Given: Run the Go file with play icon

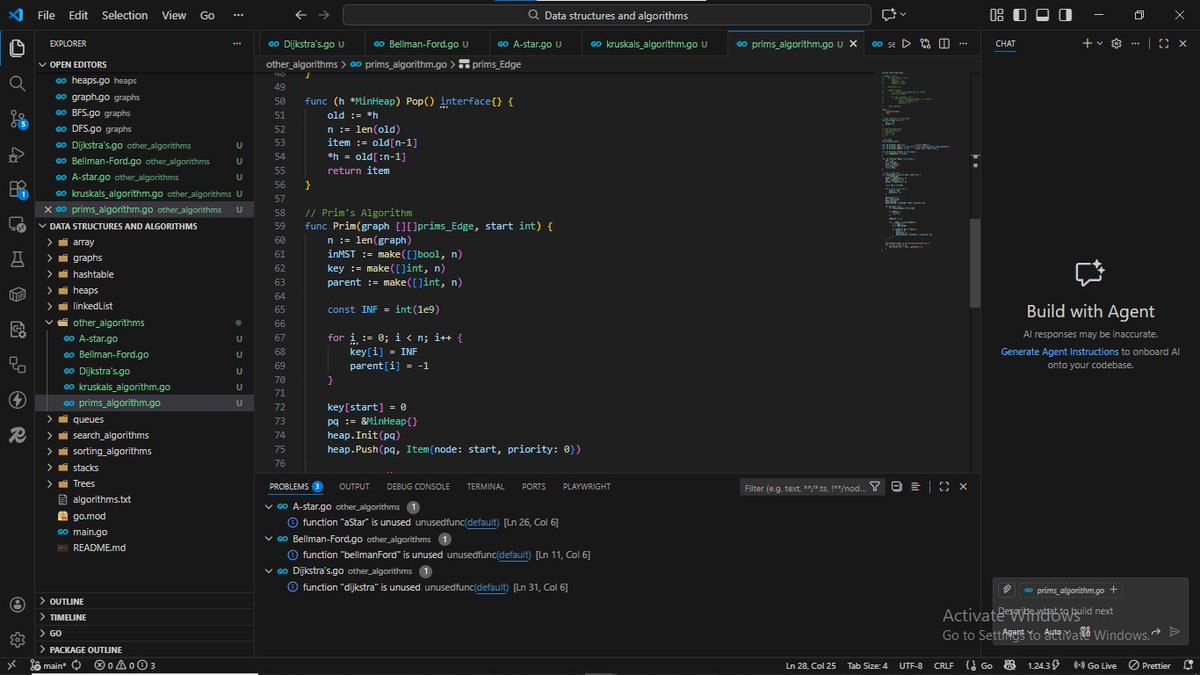Looking at the screenshot, I should pyautogui.click(x=906, y=44).
